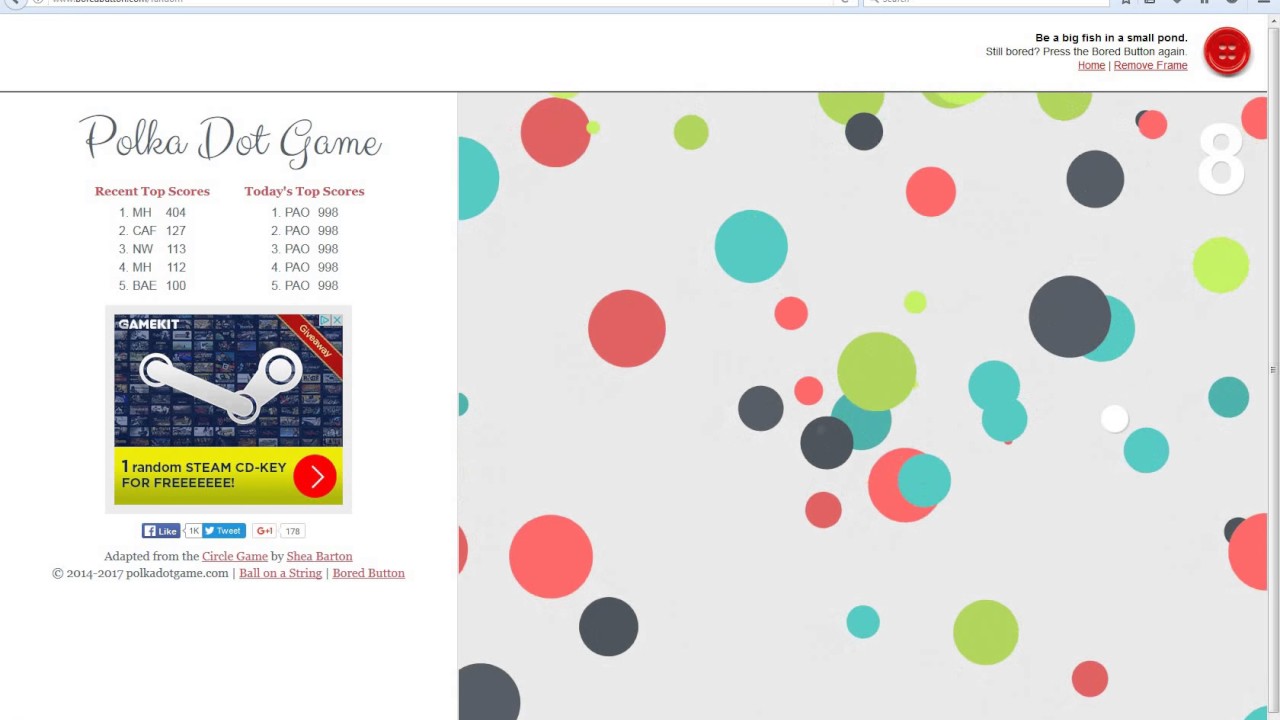The width and height of the screenshot is (1280, 720).
Task: Click the Giveaway ribbon on the ad
Action: (x=315, y=342)
